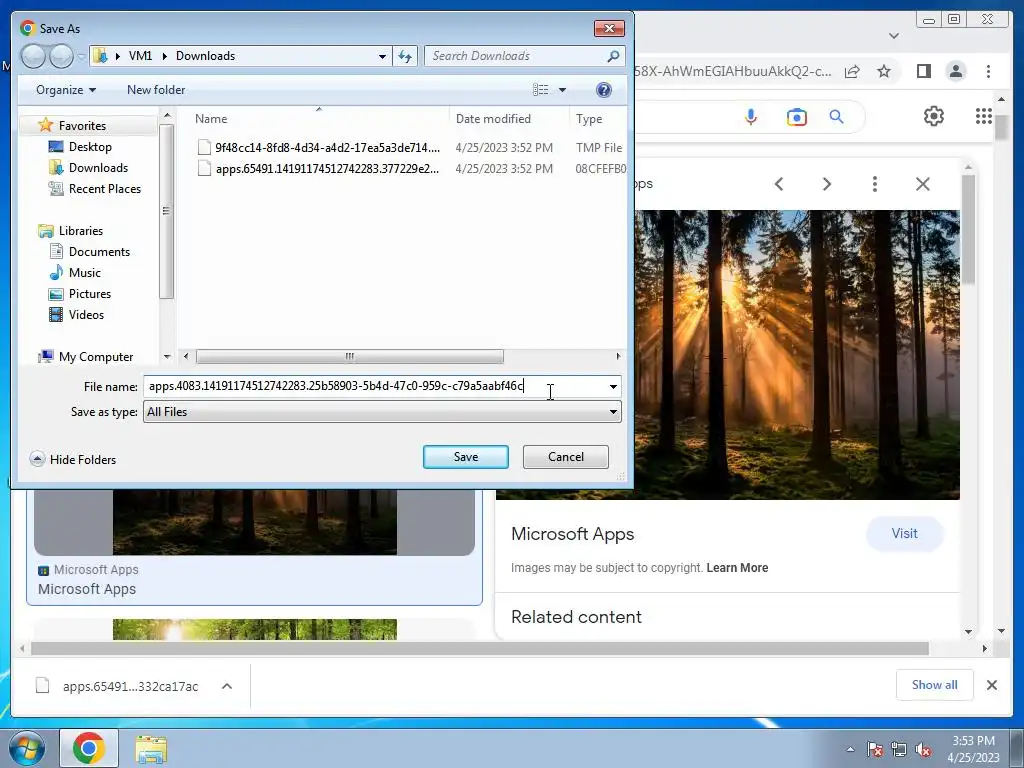Close the Chrome downloads bar
This screenshot has height=768, width=1024.
(x=991, y=685)
